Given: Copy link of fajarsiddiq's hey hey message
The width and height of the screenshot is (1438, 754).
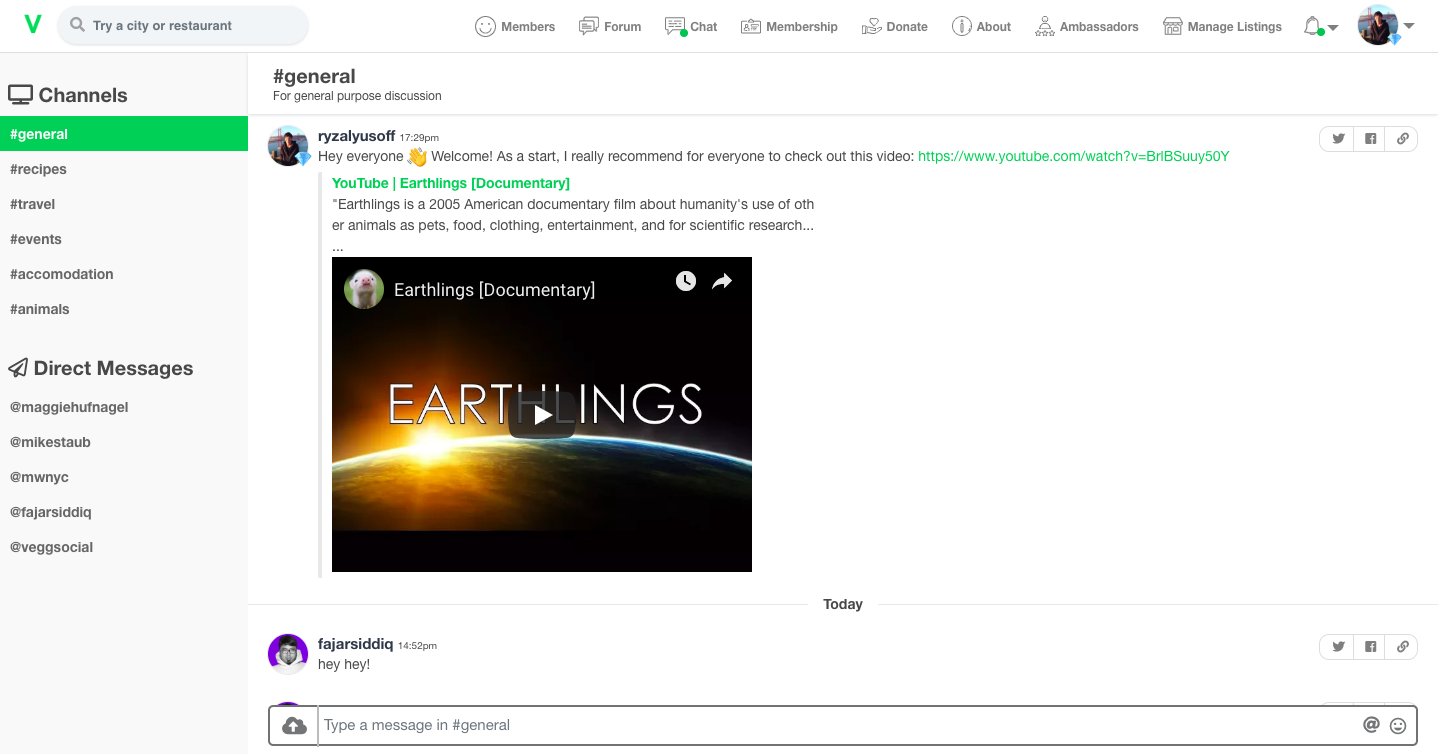Looking at the screenshot, I should click(x=1402, y=647).
